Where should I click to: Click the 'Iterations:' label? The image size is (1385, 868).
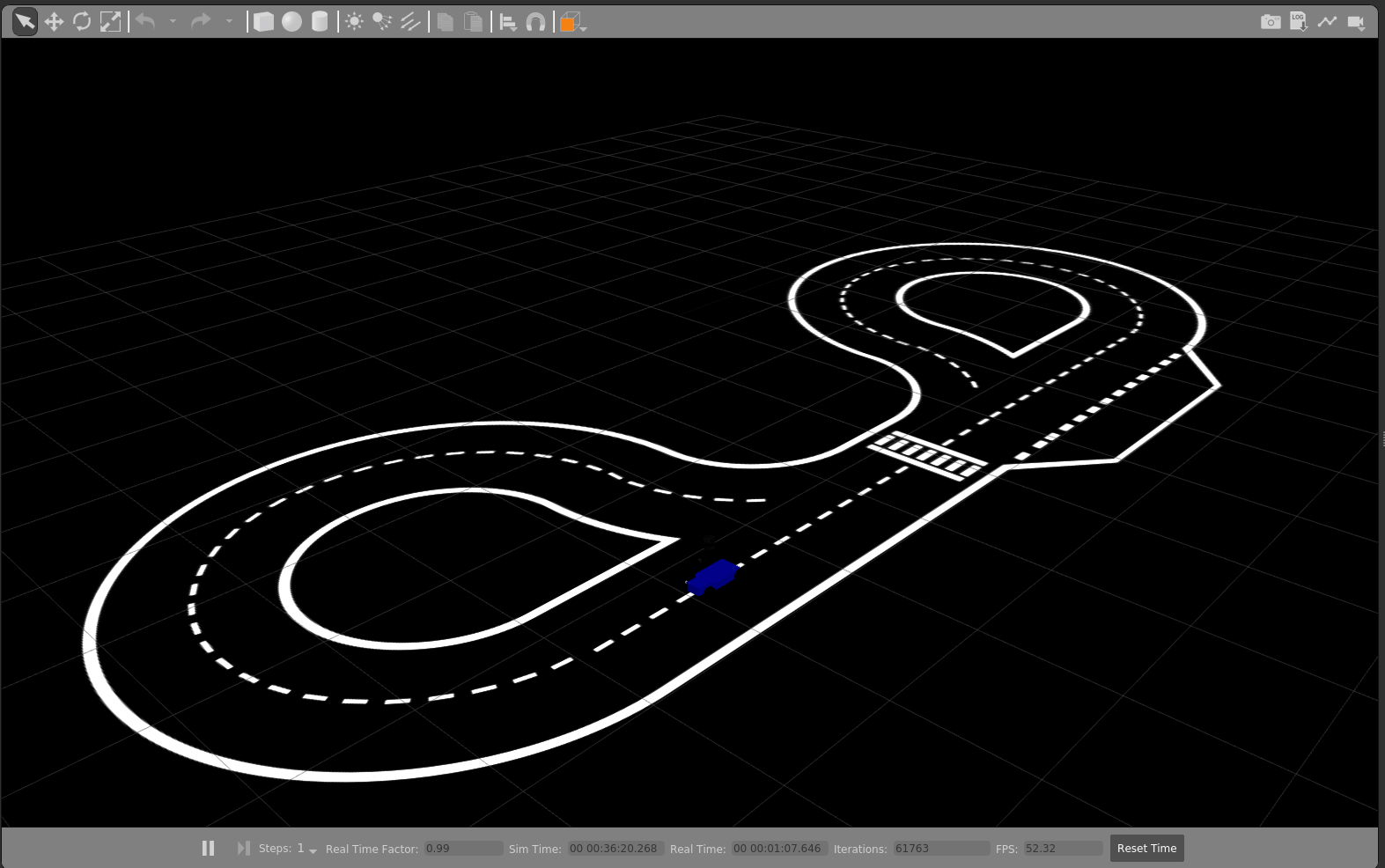tap(860, 849)
